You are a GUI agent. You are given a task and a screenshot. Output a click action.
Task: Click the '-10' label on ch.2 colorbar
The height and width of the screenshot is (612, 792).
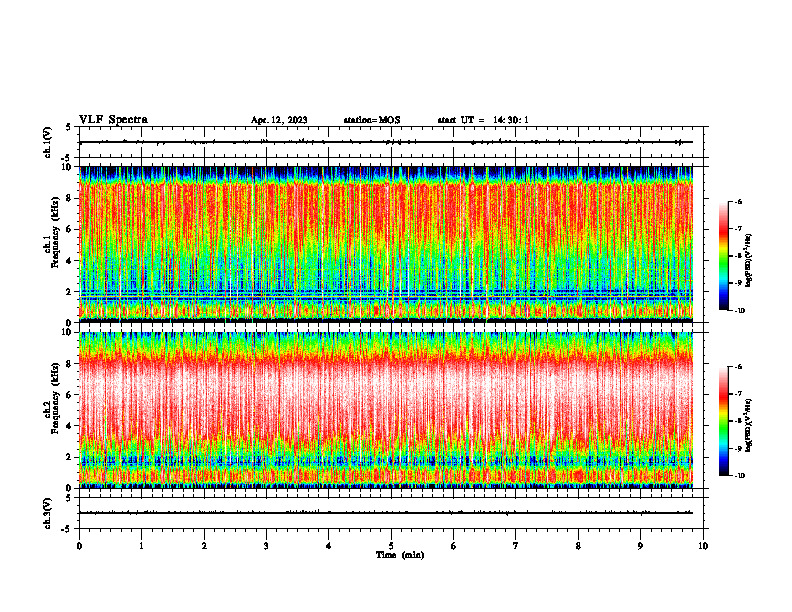740,476
